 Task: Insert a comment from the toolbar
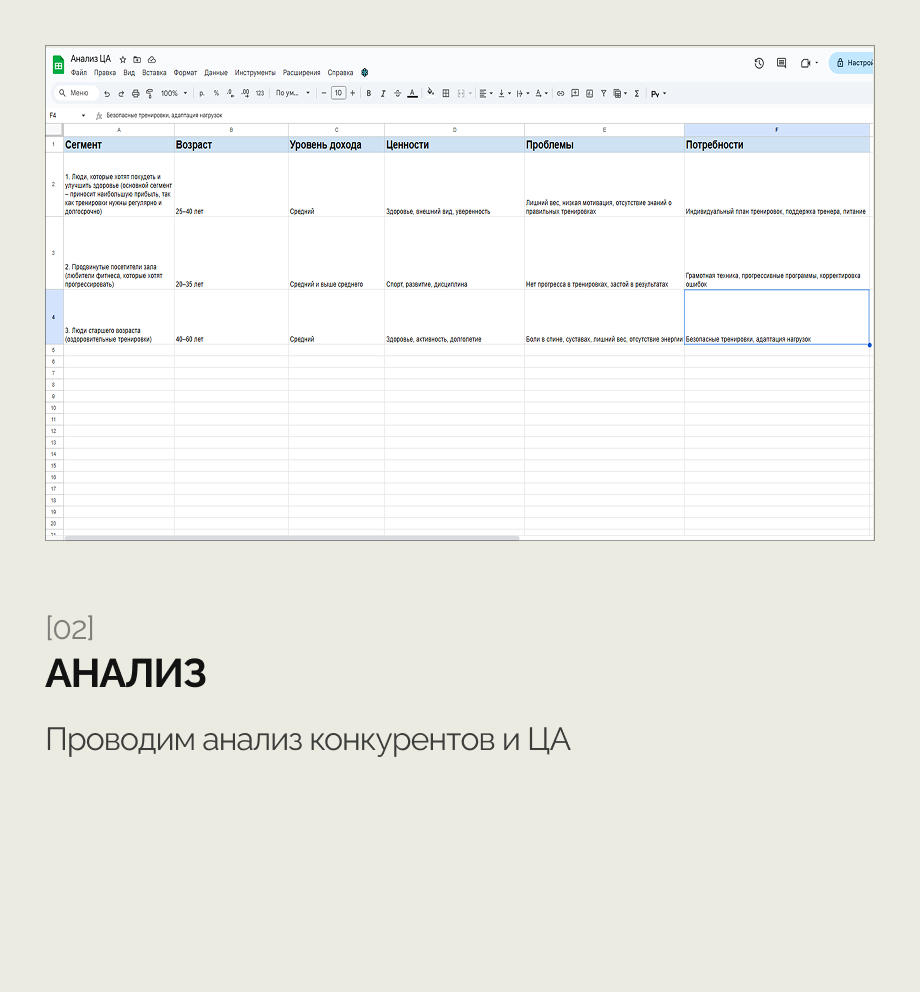point(575,94)
